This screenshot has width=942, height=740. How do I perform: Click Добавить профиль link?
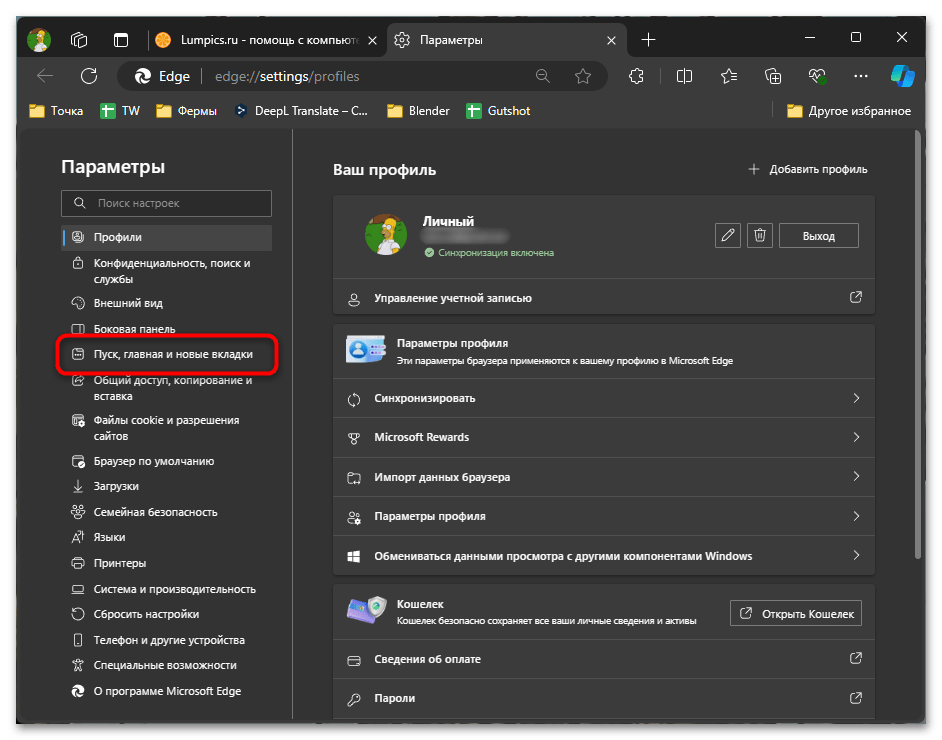(808, 169)
